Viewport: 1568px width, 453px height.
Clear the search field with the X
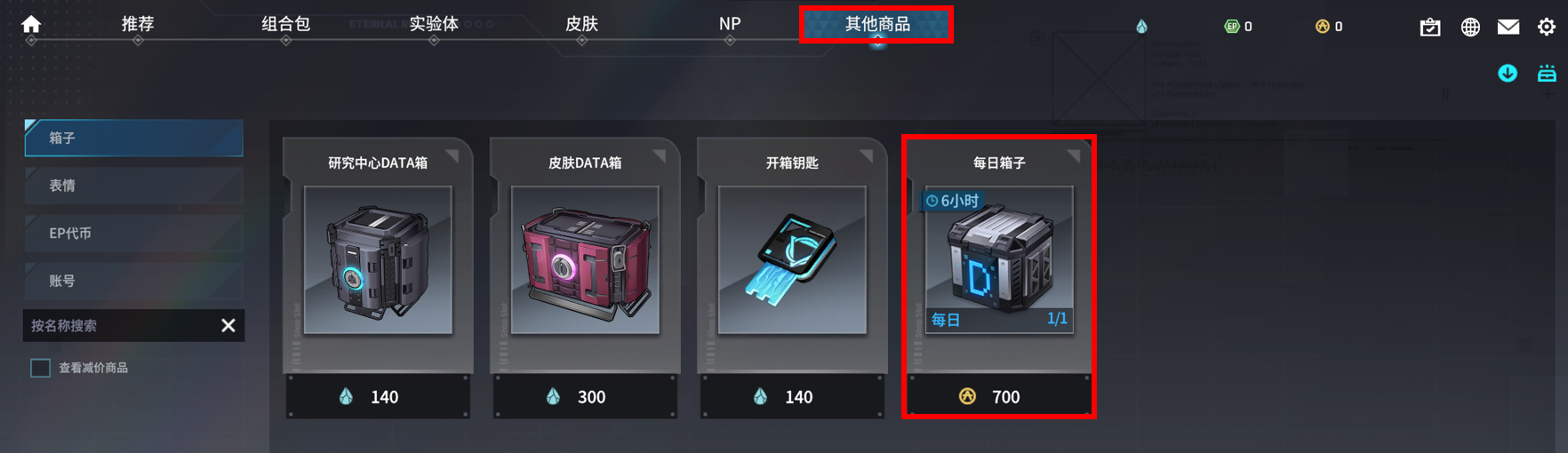[x=228, y=326]
